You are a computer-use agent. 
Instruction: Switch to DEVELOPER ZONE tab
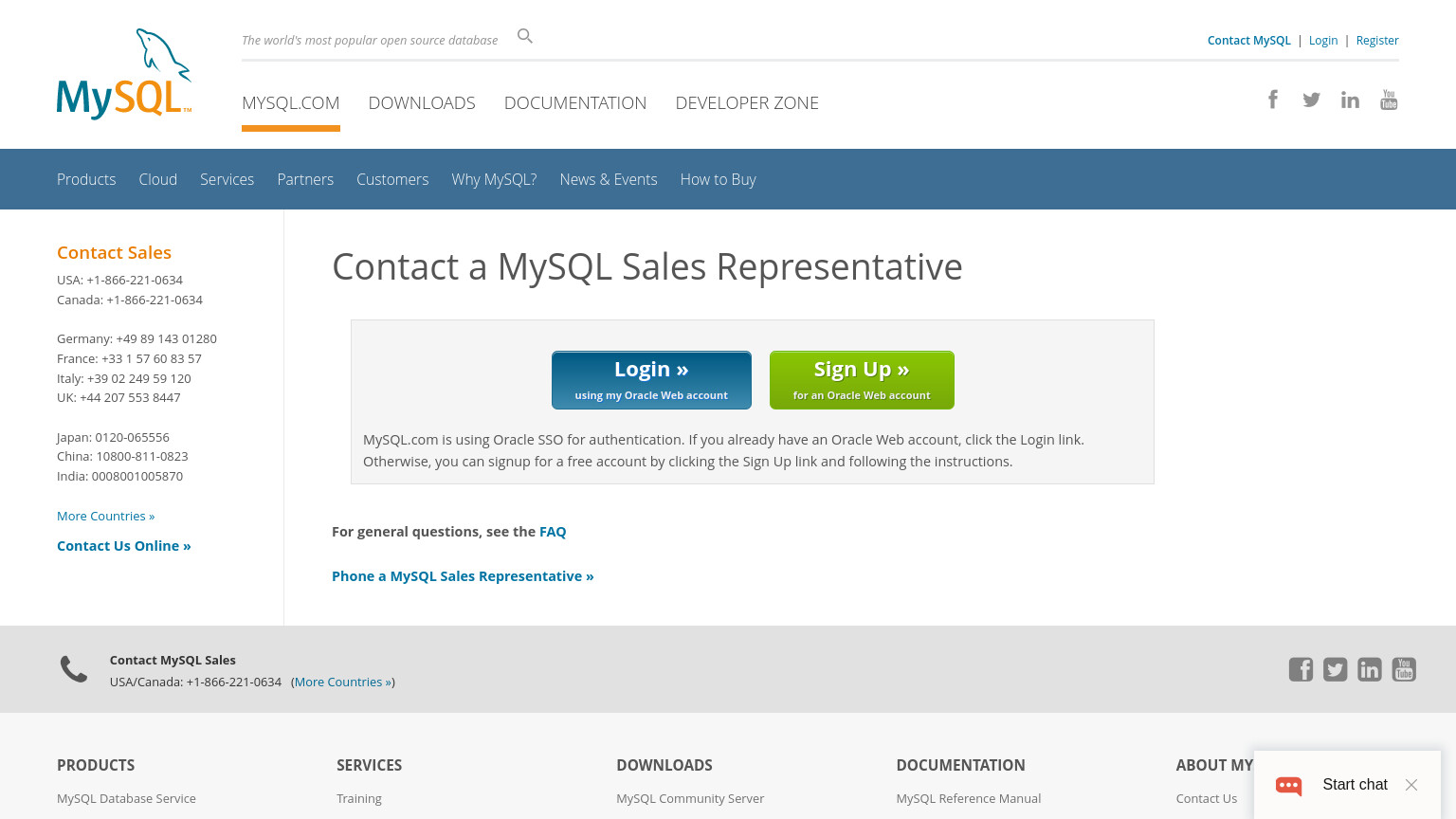tap(747, 102)
